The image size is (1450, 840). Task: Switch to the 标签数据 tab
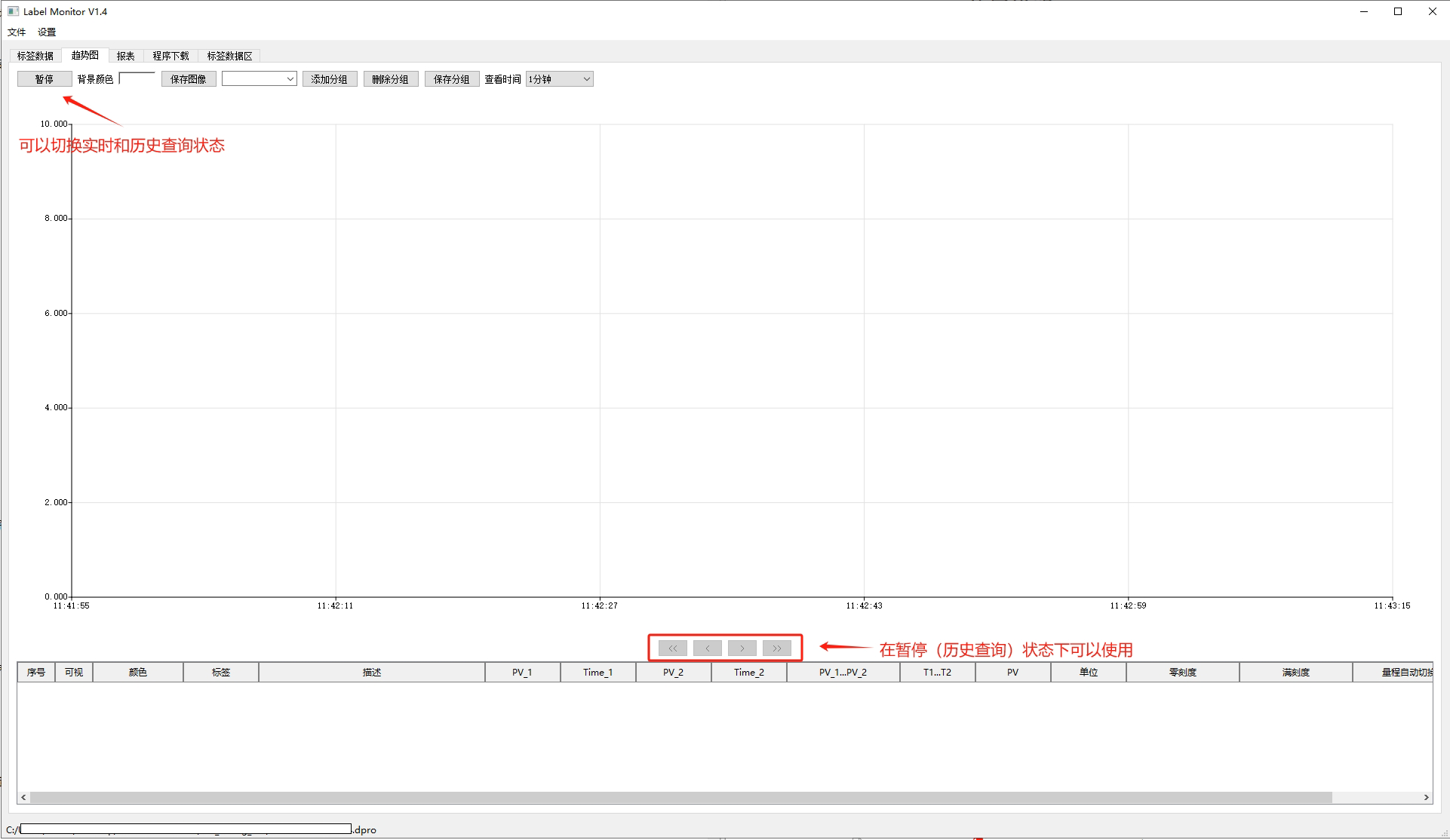click(35, 56)
